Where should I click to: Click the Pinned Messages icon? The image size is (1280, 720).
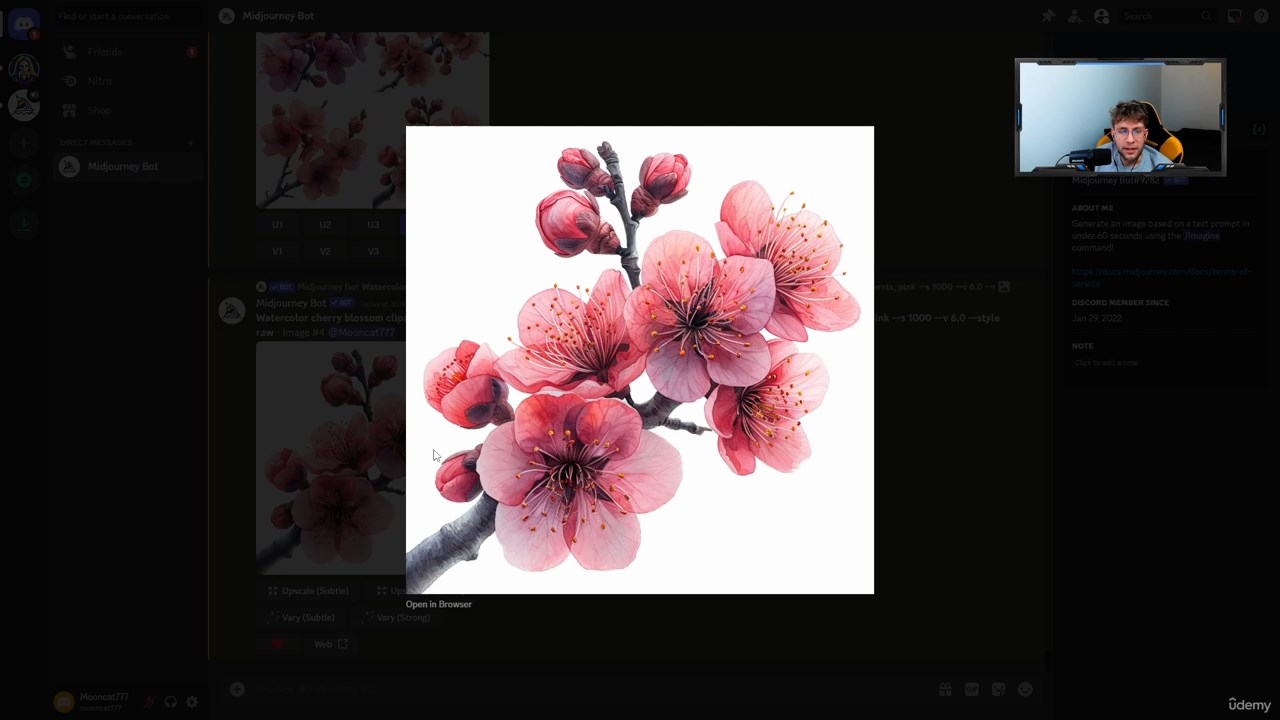pos(1048,16)
